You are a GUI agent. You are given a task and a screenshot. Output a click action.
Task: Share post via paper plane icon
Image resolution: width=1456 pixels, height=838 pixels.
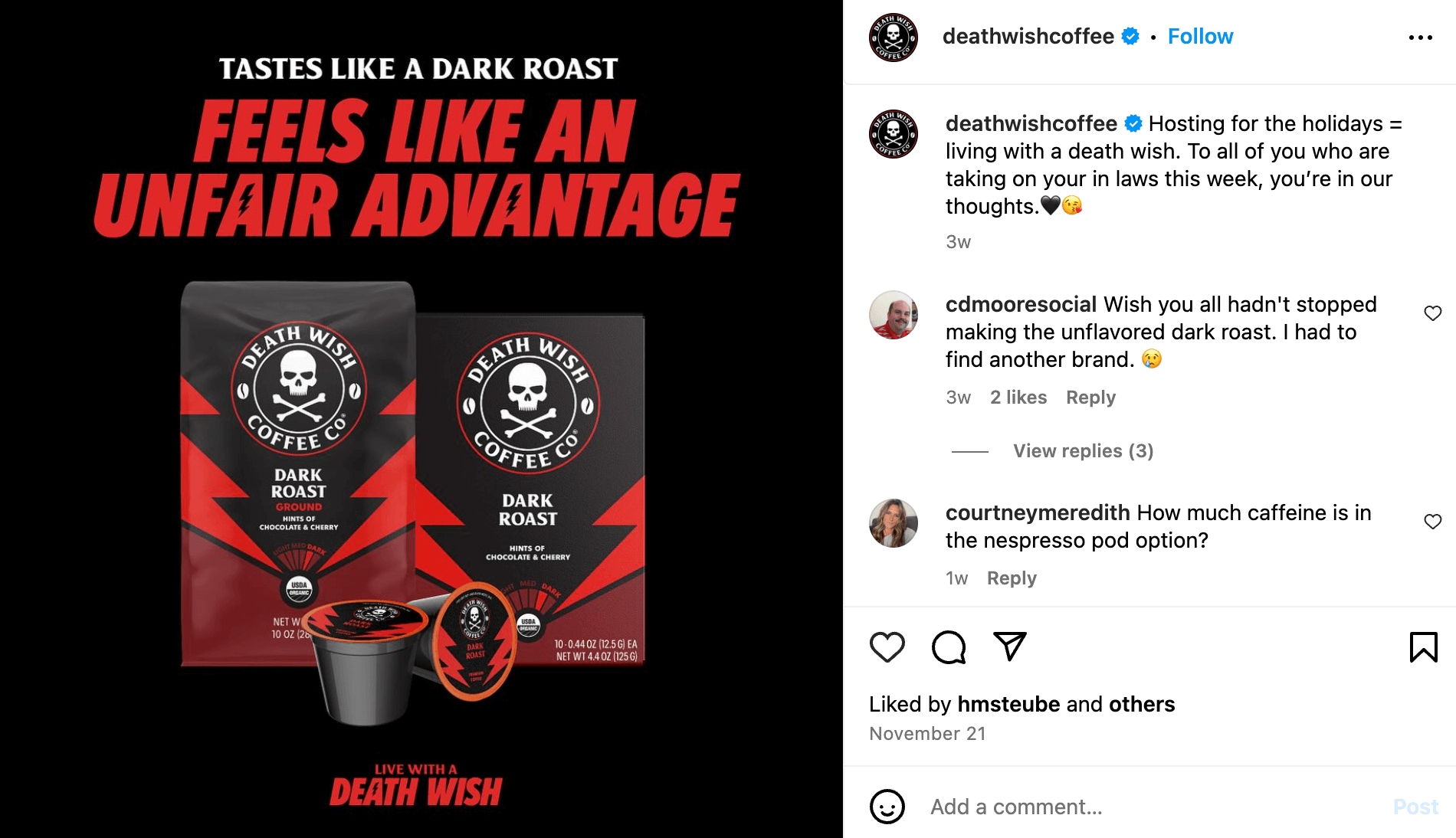(1010, 647)
